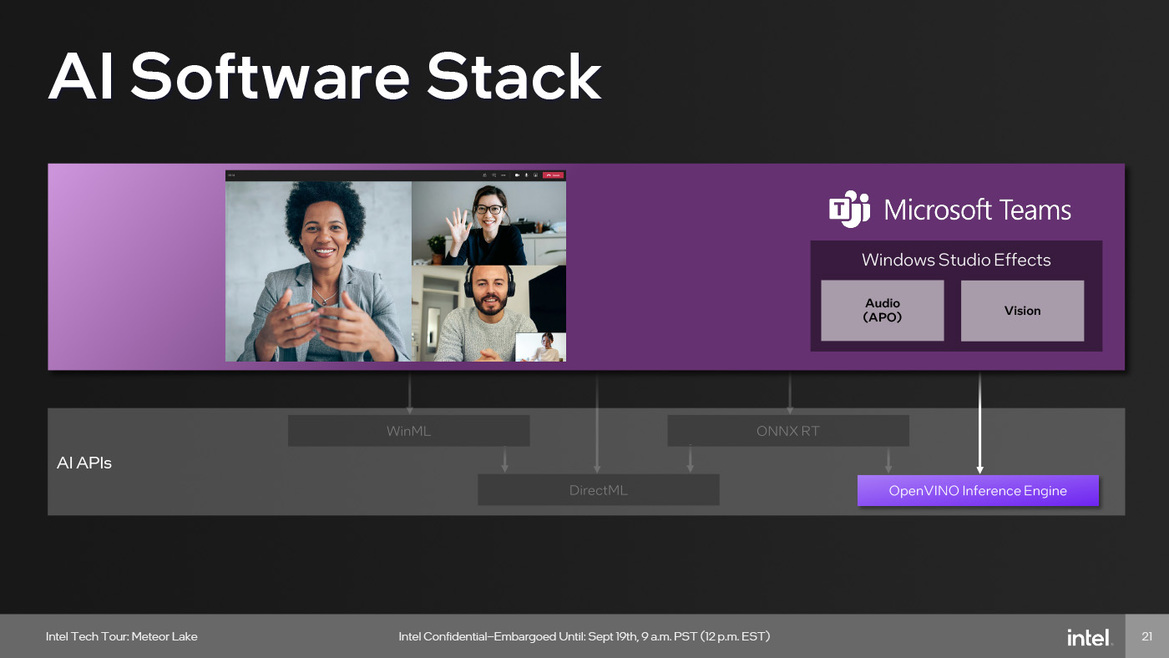Select the large video tile of woman in gray blazer
1169x658 pixels.
[x=318, y=271]
